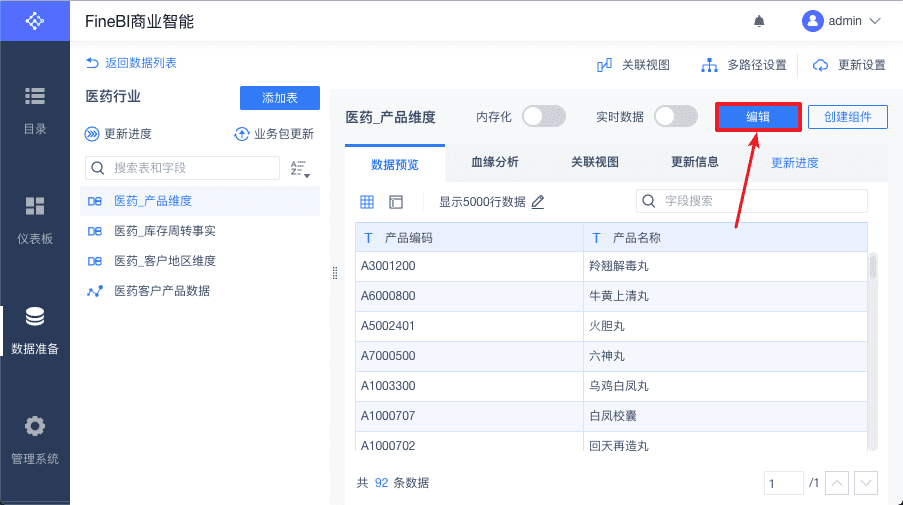This screenshot has height=505, width=903.
Task: Go to next page with down chevron
Action: point(866,483)
